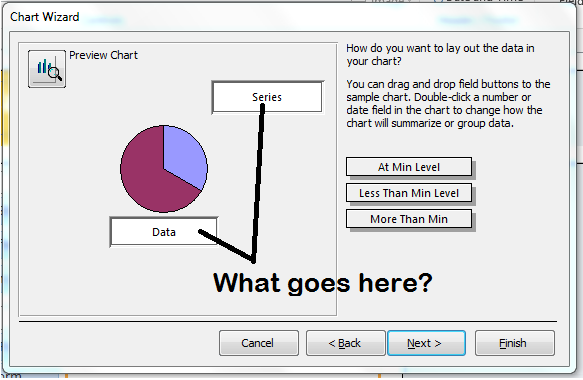
Task: Click the 'What goes here?' annotation text
Action: pyautogui.click(x=322, y=283)
